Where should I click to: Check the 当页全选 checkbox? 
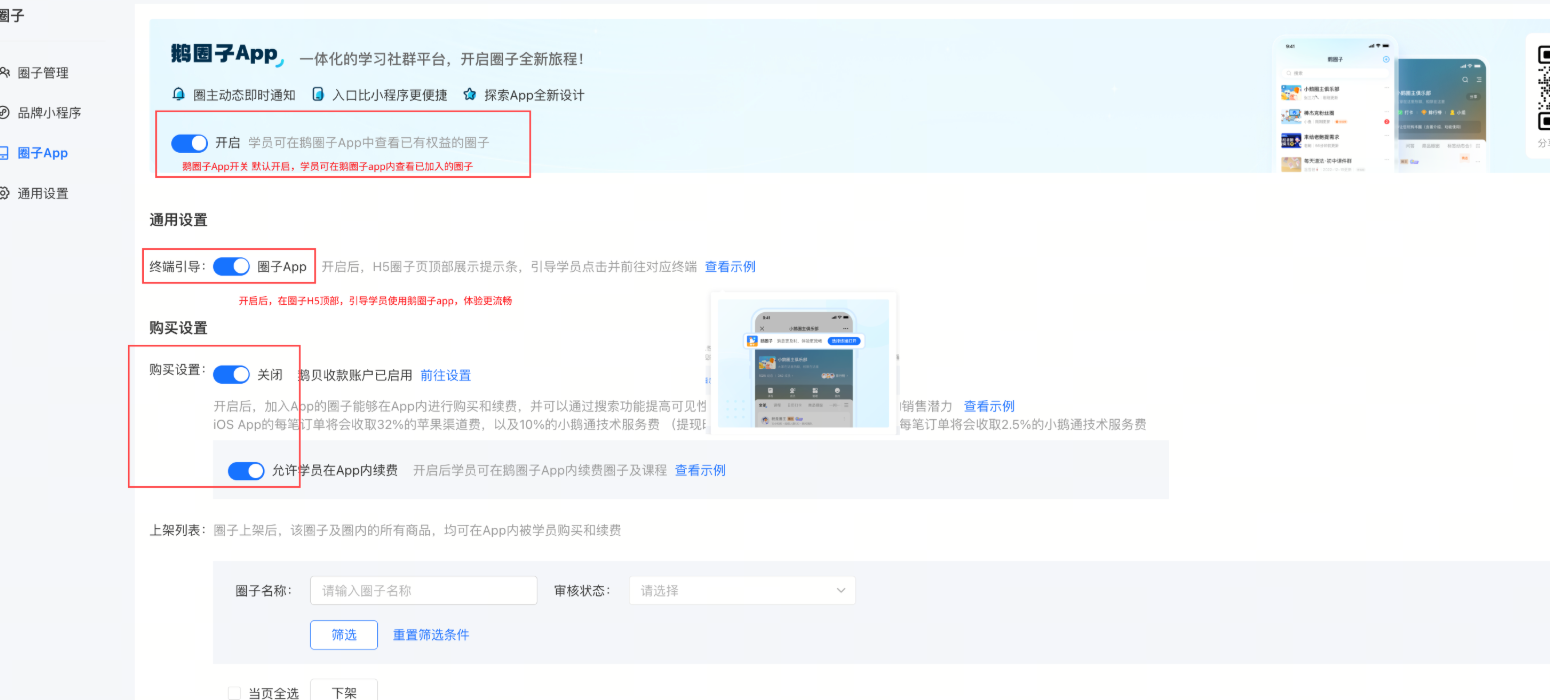tap(234, 692)
